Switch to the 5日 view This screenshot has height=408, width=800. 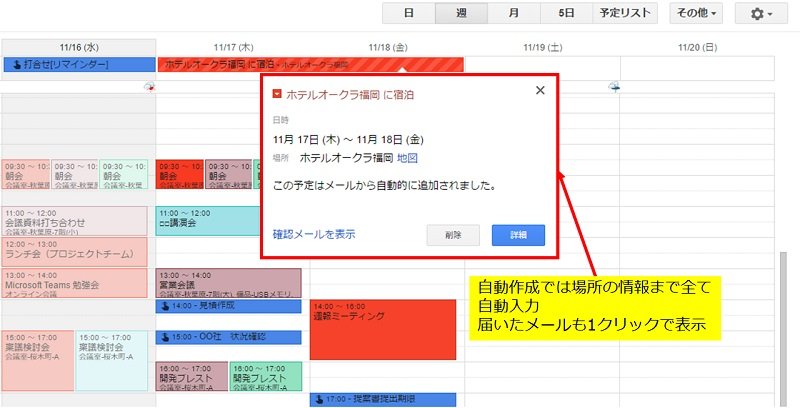(566, 13)
